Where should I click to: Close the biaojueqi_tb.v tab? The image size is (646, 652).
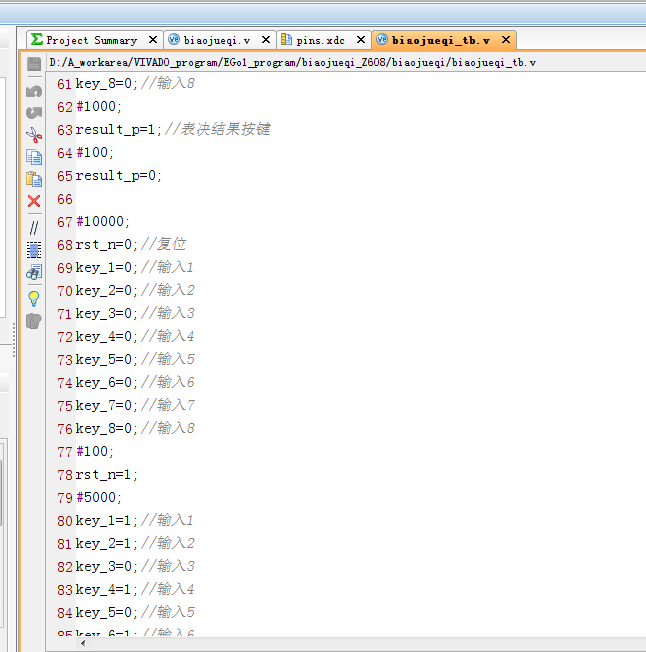pos(506,40)
